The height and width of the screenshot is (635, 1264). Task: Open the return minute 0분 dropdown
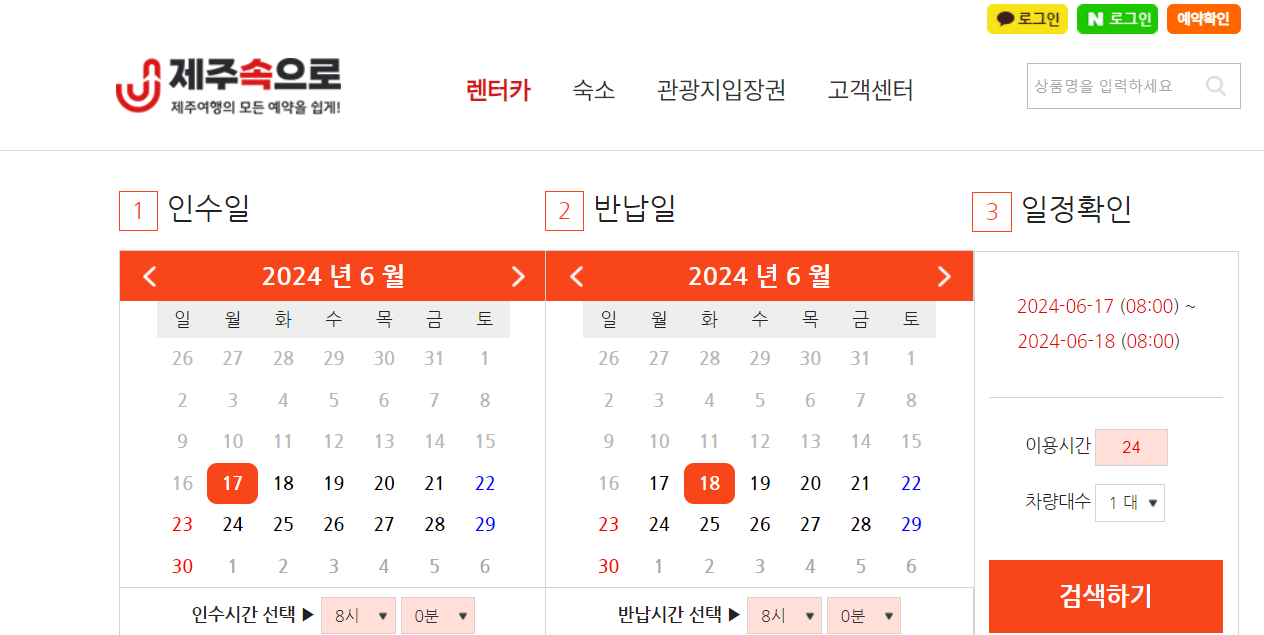pos(864,616)
